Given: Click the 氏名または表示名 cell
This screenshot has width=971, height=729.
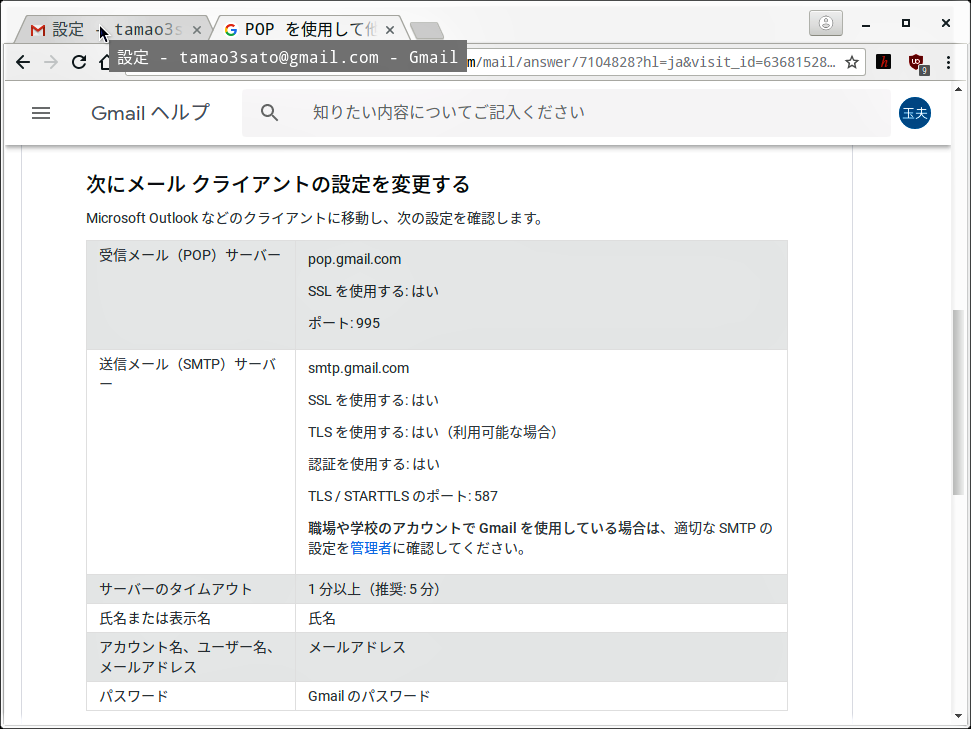Looking at the screenshot, I should (191, 618).
